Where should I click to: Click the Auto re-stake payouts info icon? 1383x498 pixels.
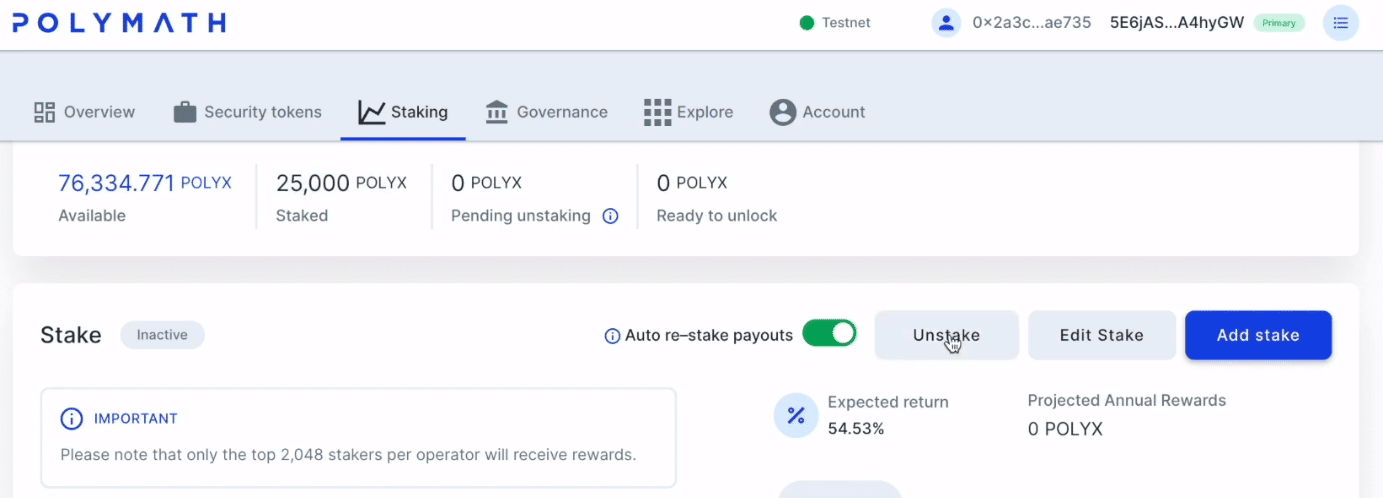[612, 336]
